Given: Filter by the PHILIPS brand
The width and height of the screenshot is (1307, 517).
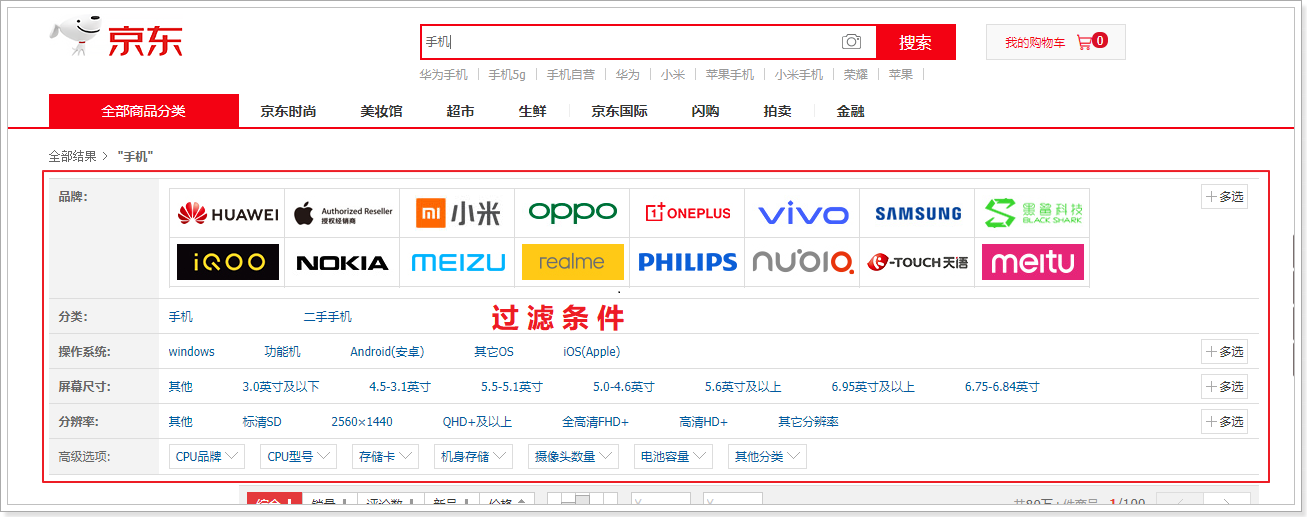Looking at the screenshot, I should click(x=687, y=262).
